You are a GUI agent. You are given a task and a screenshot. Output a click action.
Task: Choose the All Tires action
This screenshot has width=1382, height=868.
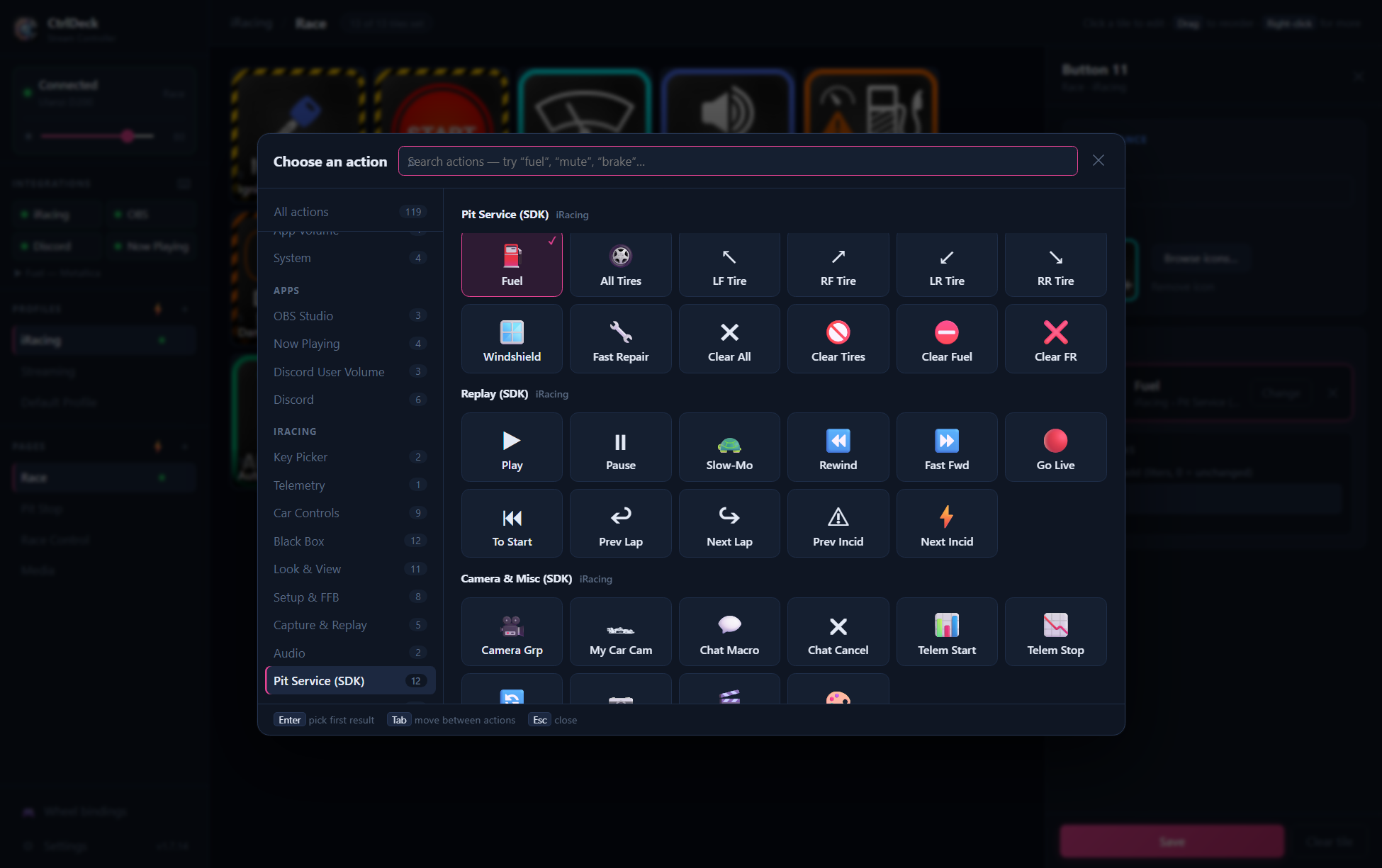621,264
